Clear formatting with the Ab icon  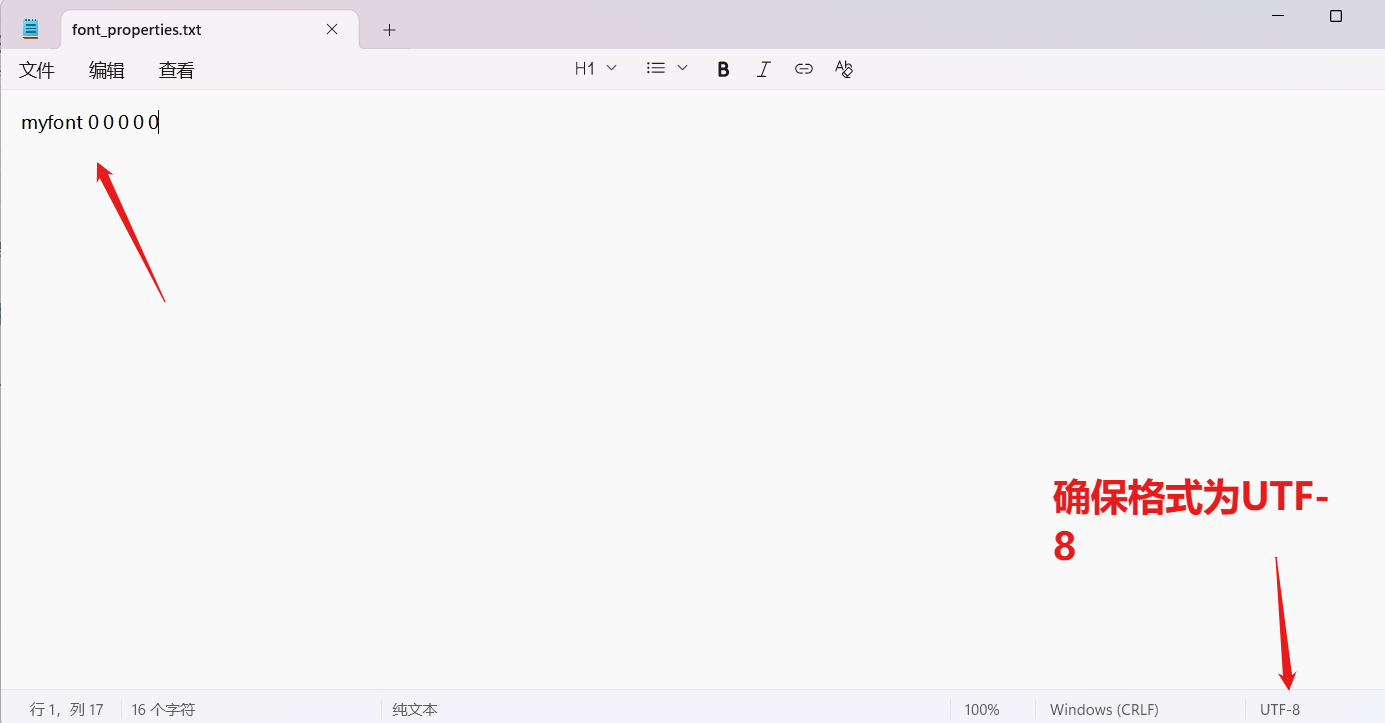(844, 69)
